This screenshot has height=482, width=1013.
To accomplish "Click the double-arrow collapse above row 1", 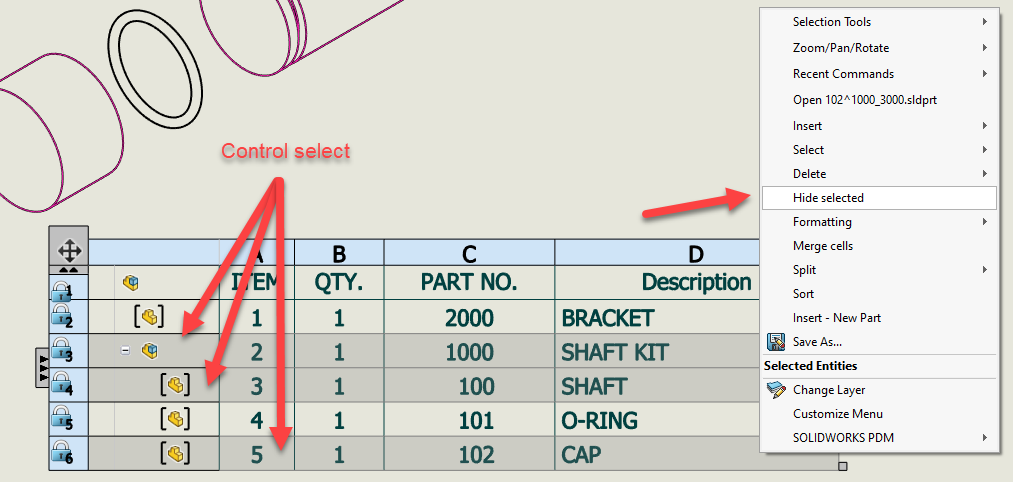I will [x=68, y=269].
